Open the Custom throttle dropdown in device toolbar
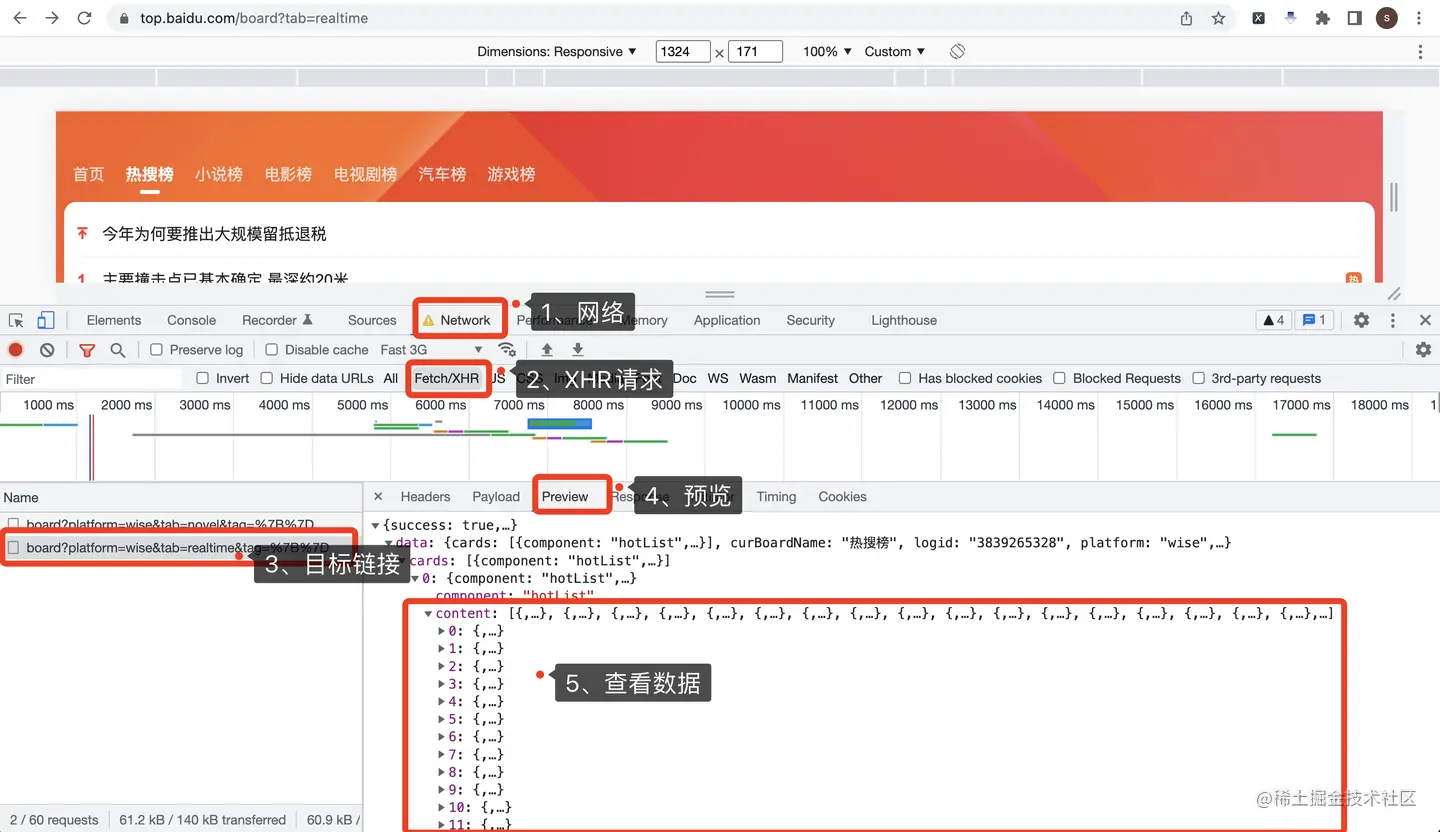This screenshot has width=1440, height=832. 895,51
